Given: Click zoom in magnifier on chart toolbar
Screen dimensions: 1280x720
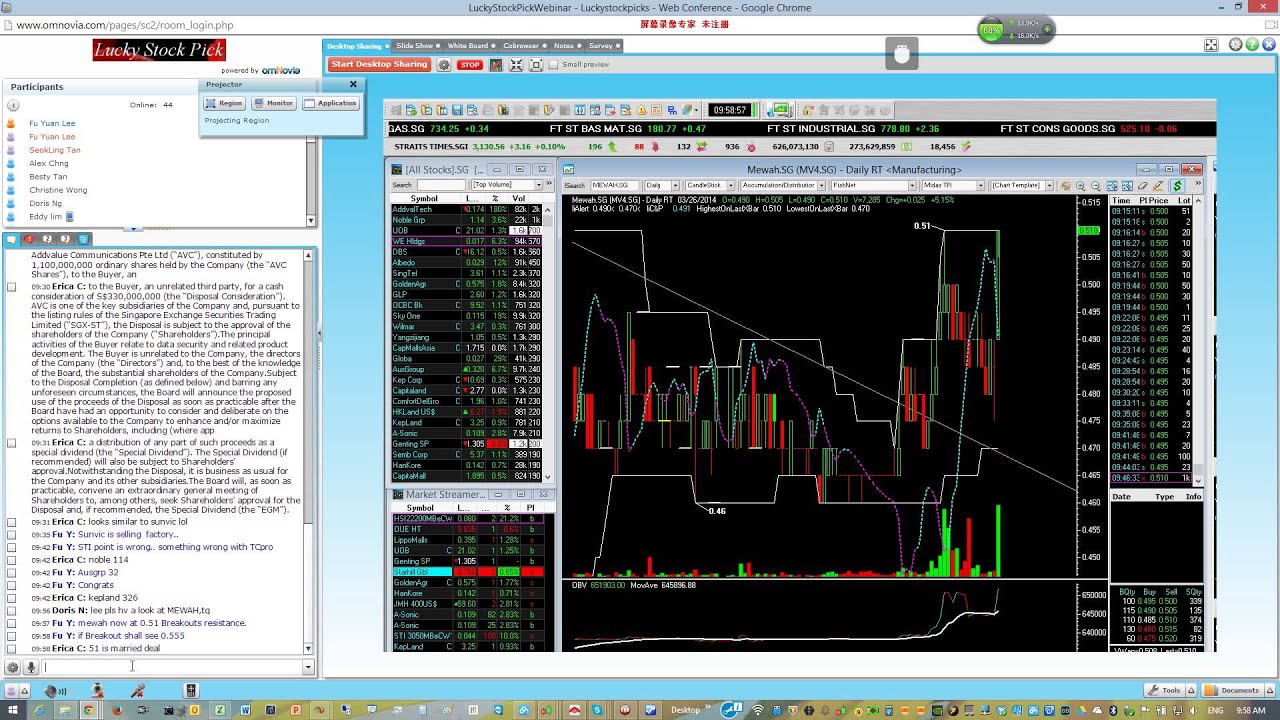Looking at the screenshot, I should pyautogui.click(x=1081, y=186).
